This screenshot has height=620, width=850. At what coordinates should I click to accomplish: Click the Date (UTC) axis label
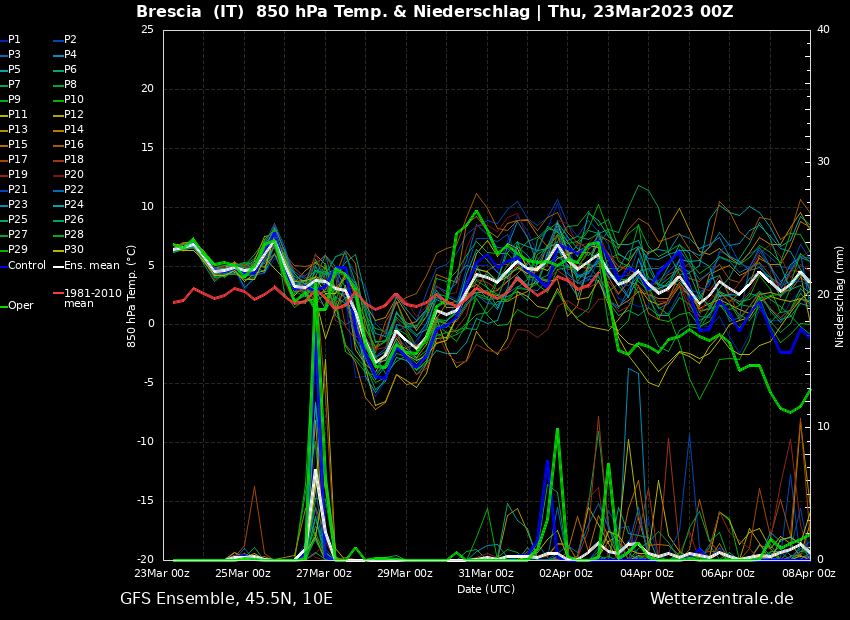click(x=486, y=590)
